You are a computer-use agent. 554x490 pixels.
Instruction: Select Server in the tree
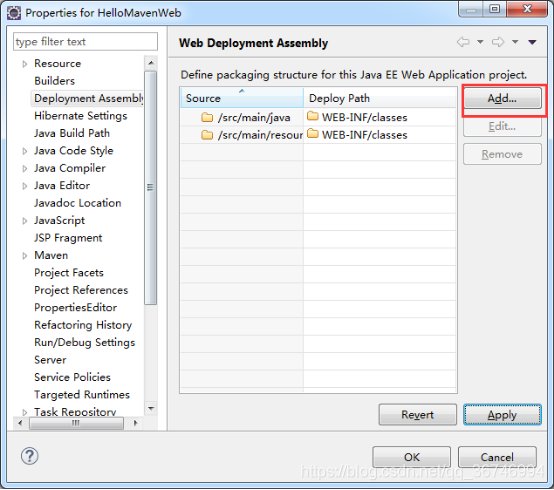tap(50, 360)
